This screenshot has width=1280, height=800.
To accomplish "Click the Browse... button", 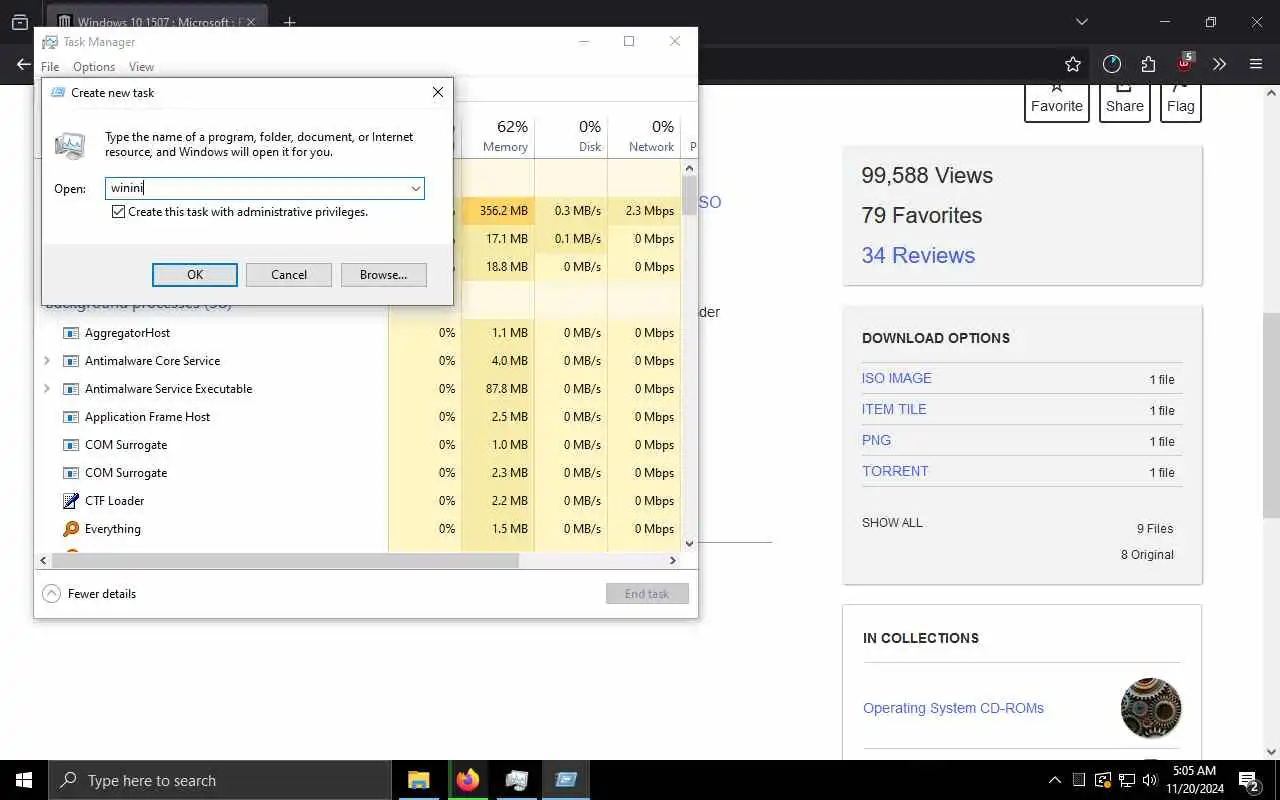I will (384, 275).
